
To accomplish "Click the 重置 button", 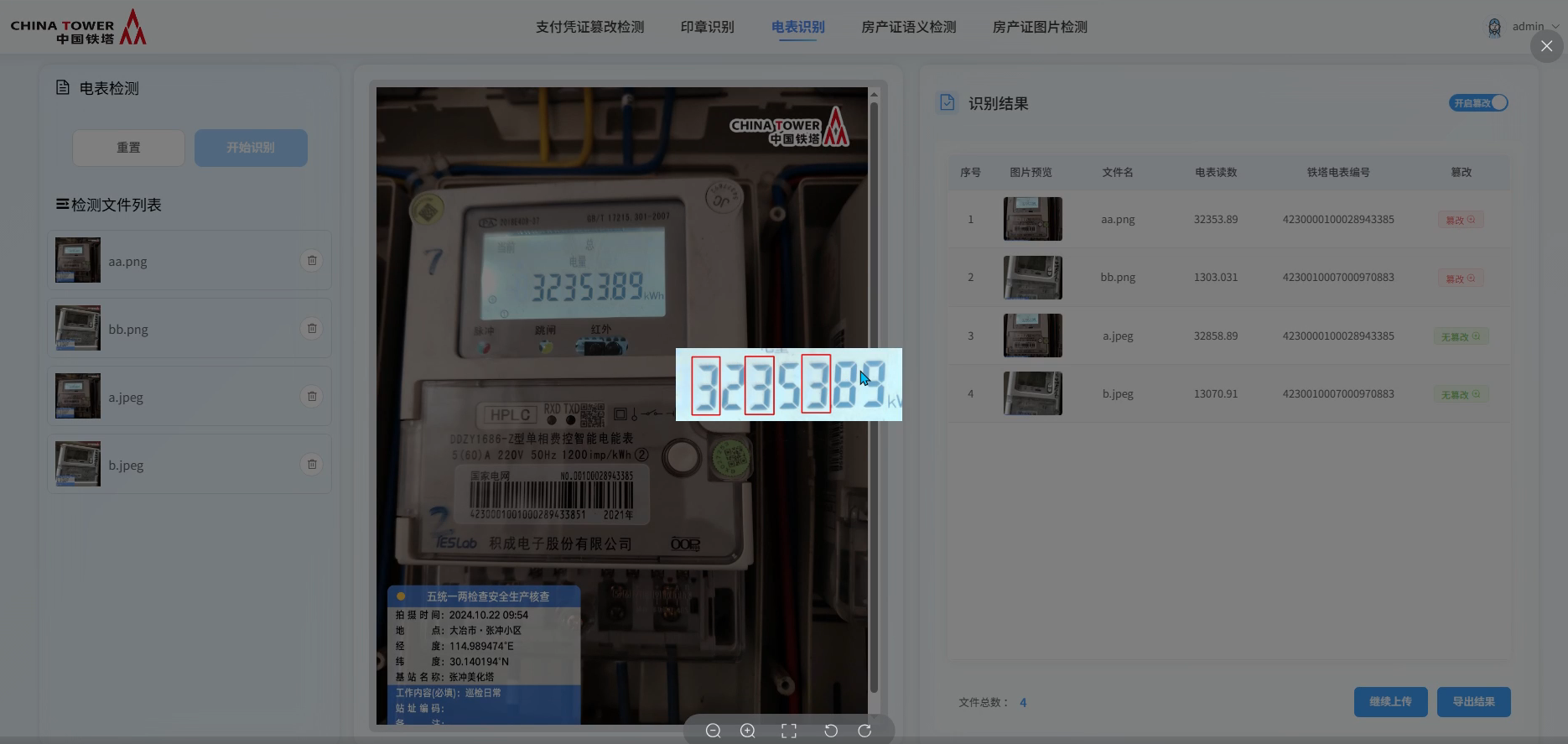I will pos(128,148).
